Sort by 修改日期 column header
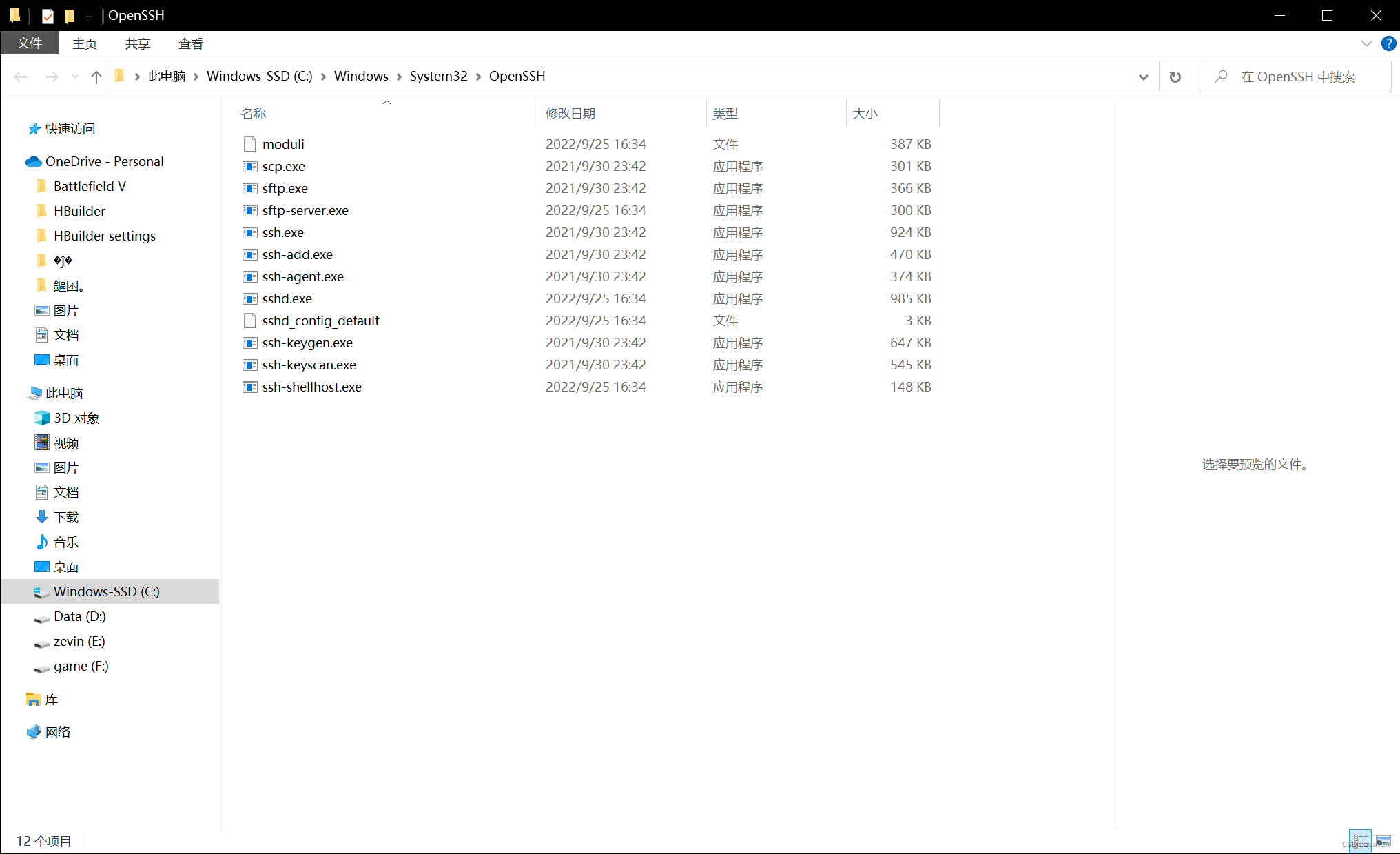 point(570,113)
